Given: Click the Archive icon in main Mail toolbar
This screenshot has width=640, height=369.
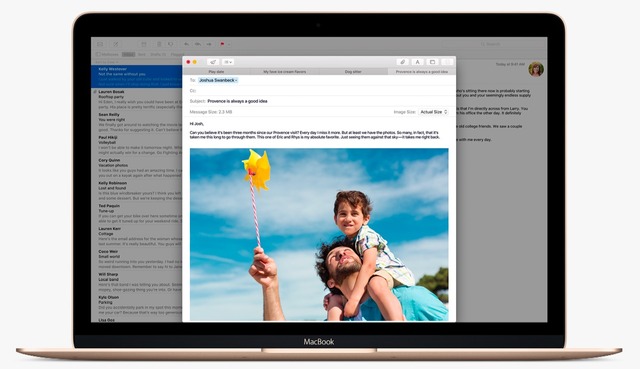Looking at the screenshot, I should (x=144, y=44).
